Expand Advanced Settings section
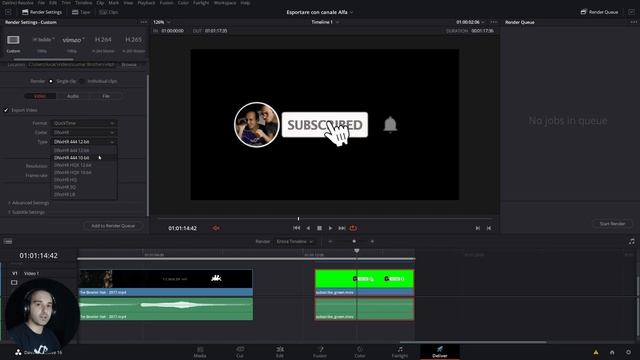Image resolution: width=640 pixels, height=360 pixels. (29, 203)
